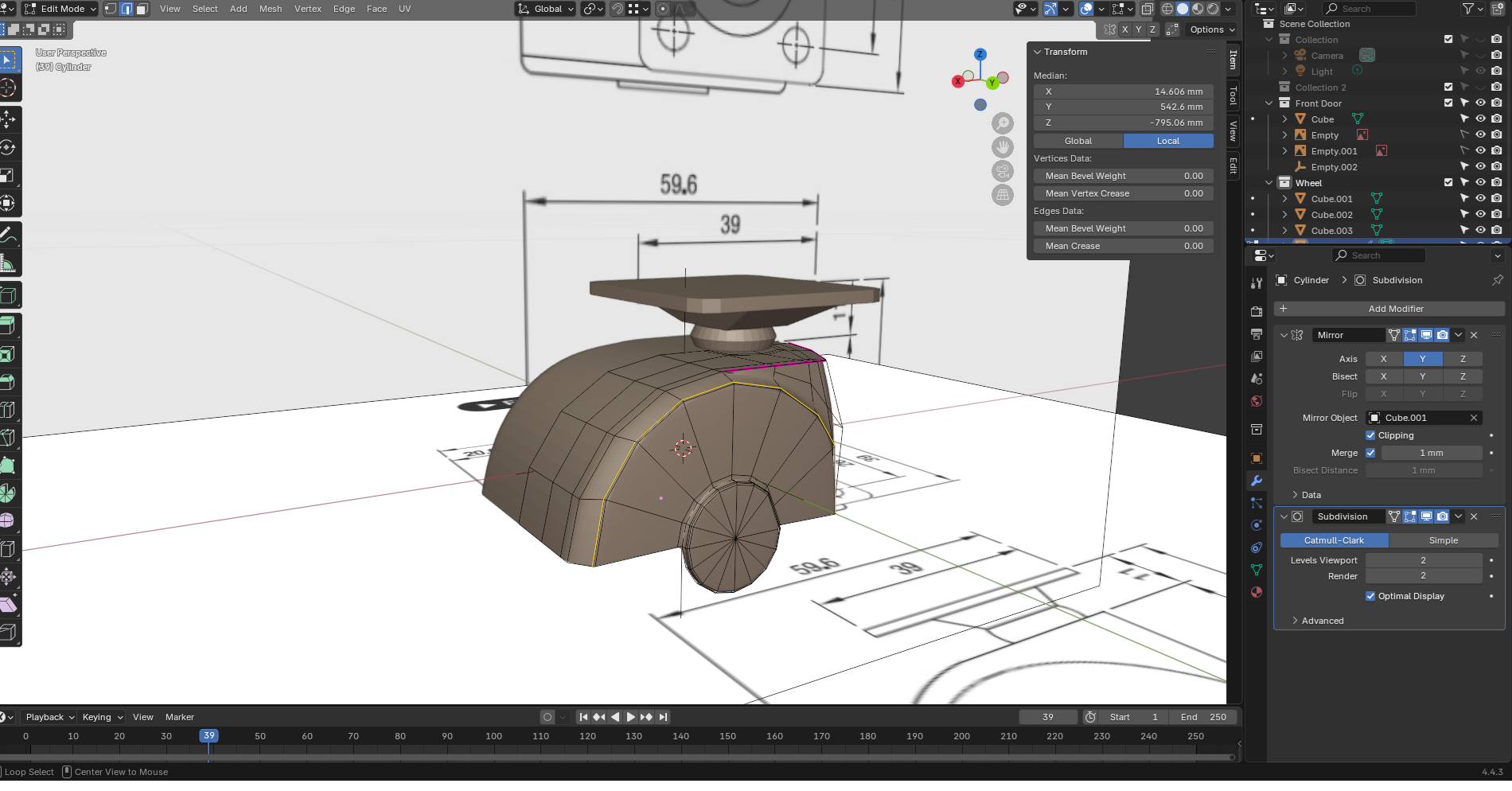Uncheck Optimal Display checkbox

pos(1370,596)
